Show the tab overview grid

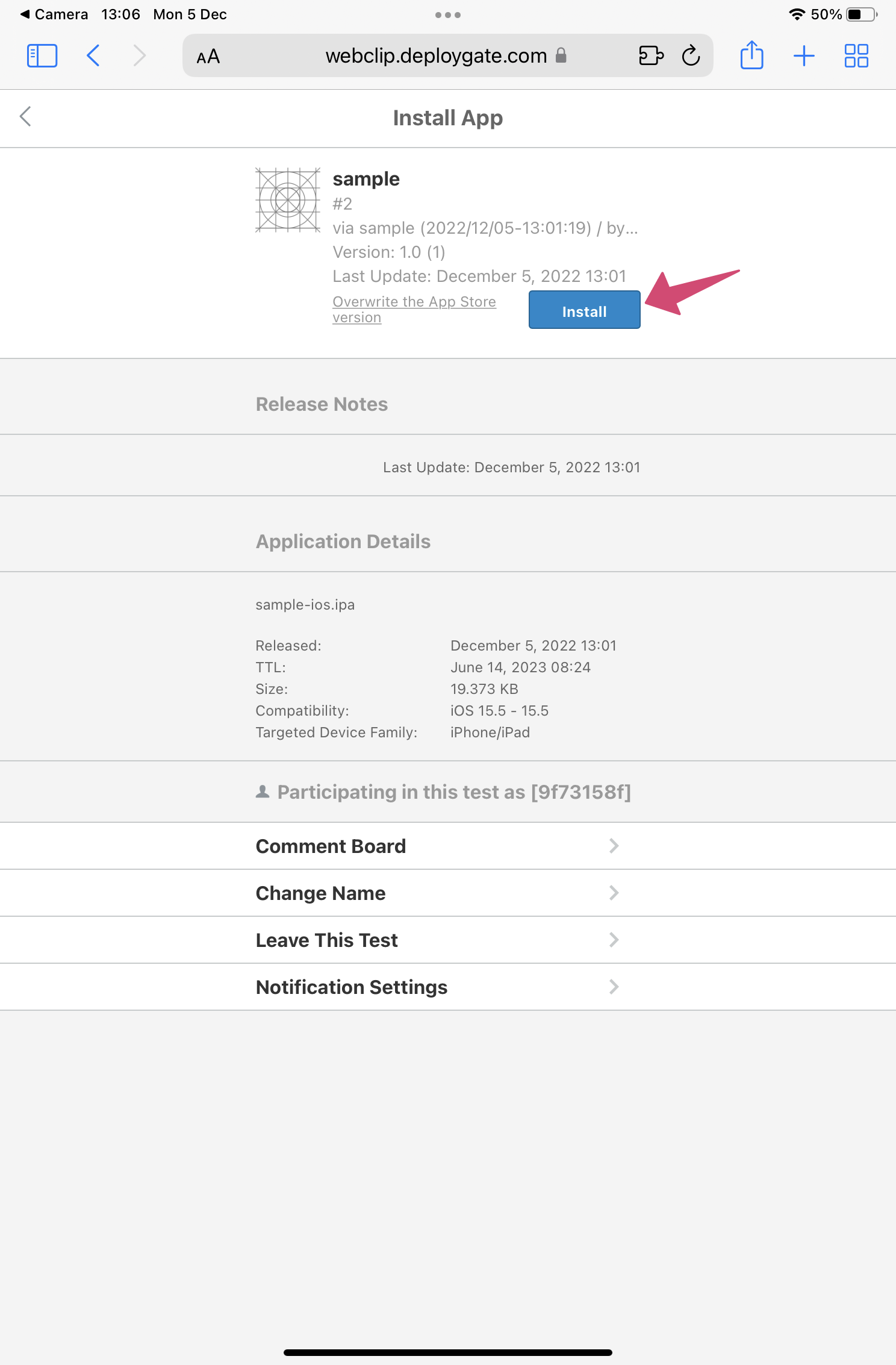click(x=856, y=56)
